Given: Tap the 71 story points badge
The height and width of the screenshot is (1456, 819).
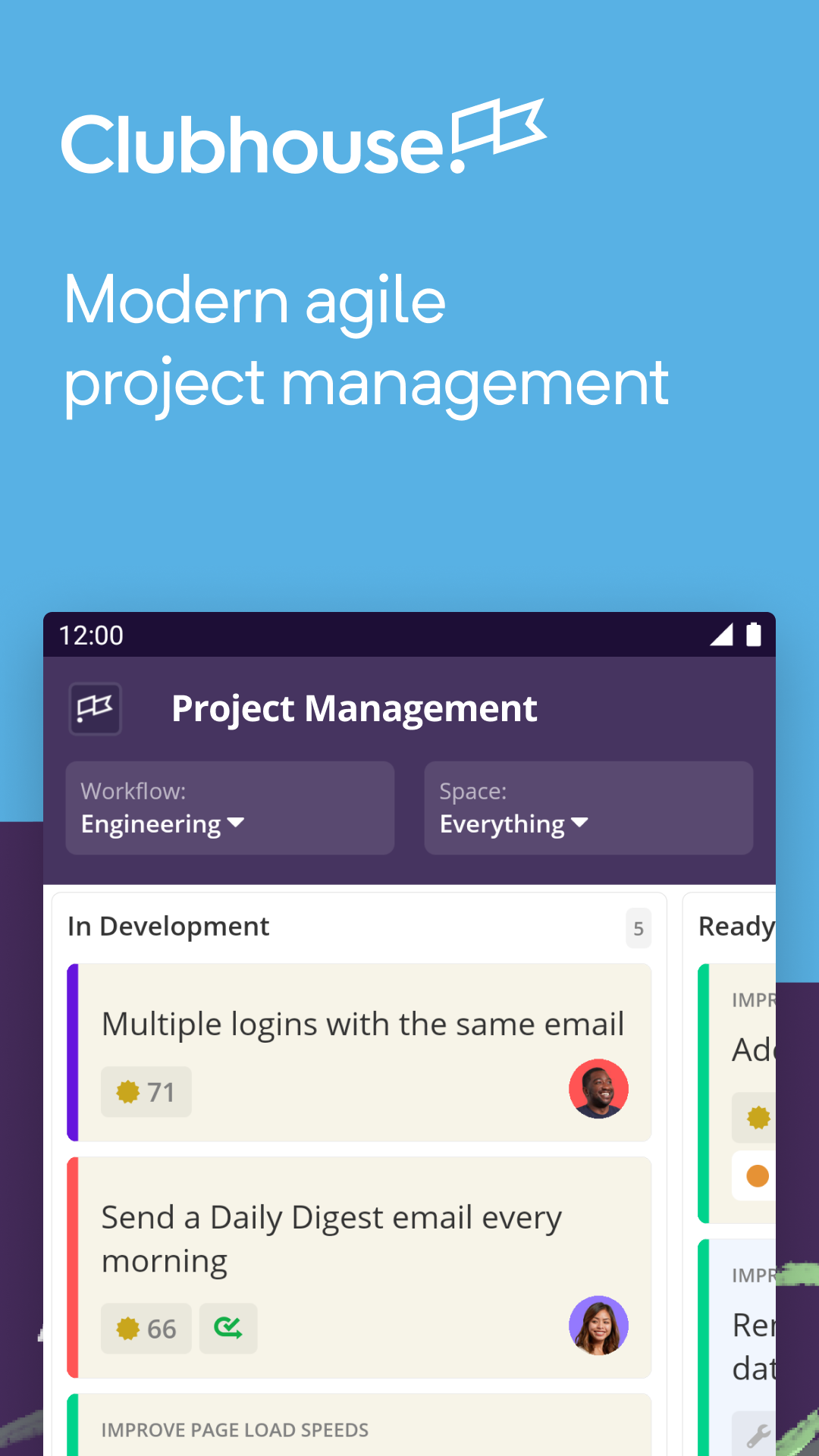Looking at the screenshot, I should coord(146,1092).
